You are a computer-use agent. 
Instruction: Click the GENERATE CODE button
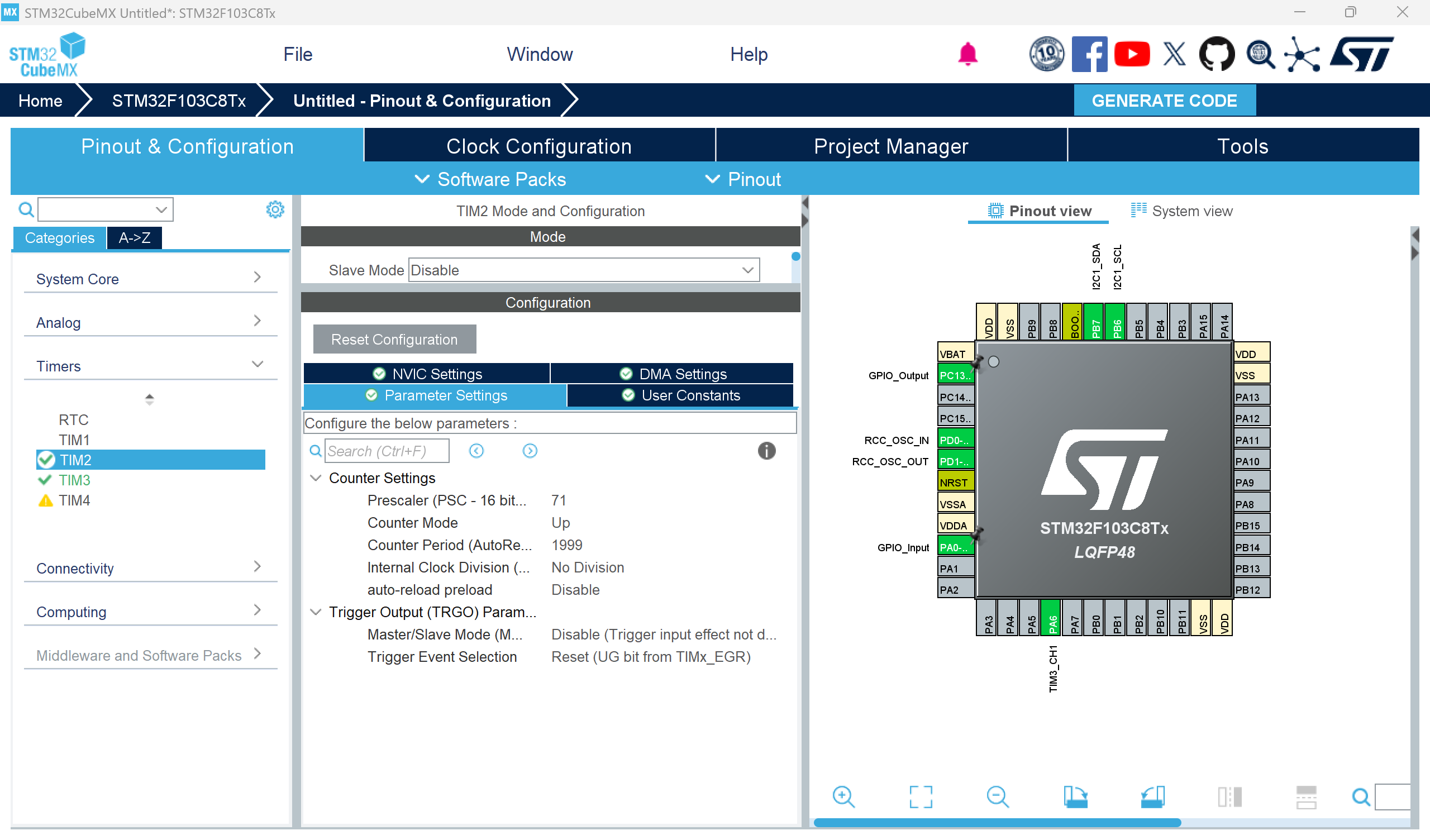1165,101
